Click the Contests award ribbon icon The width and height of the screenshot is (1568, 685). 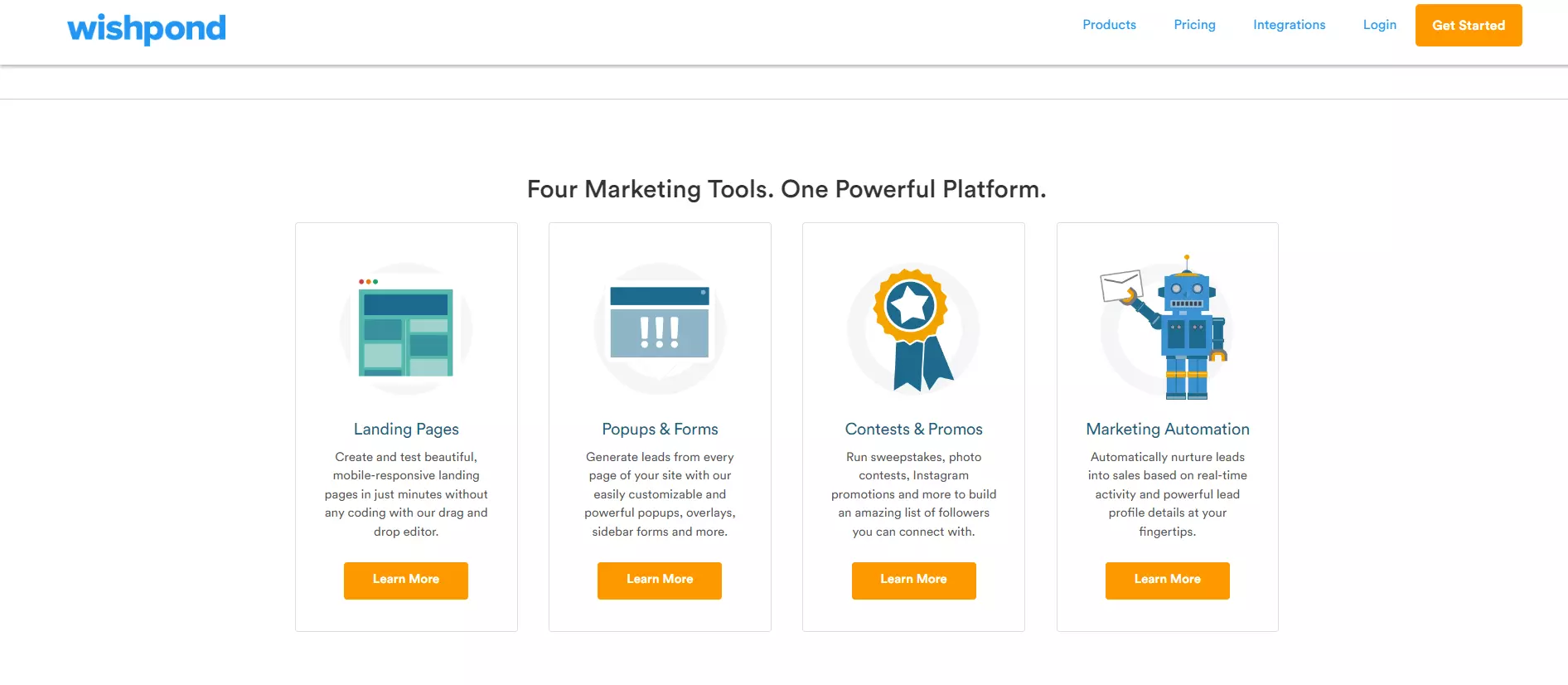[913, 328]
